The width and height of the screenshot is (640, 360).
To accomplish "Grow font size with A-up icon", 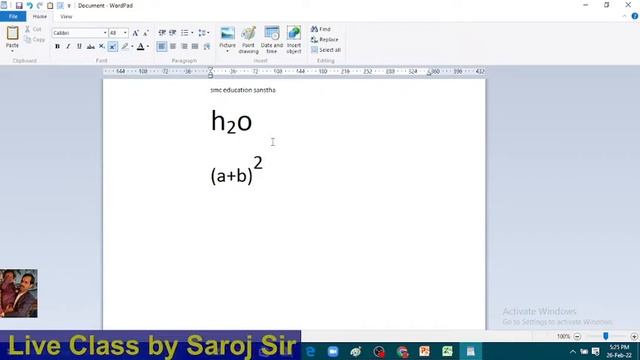I will 136,33.
